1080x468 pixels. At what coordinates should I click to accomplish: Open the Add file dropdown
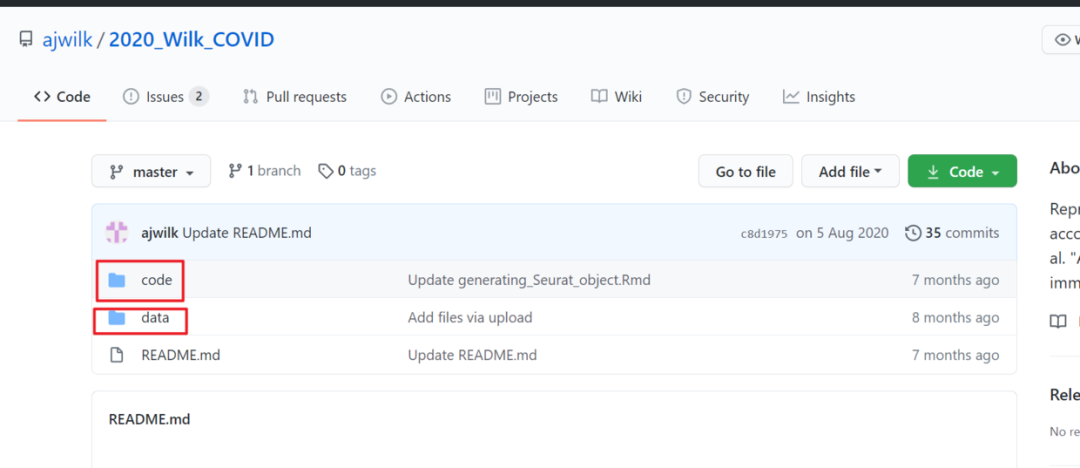pos(850,172)
